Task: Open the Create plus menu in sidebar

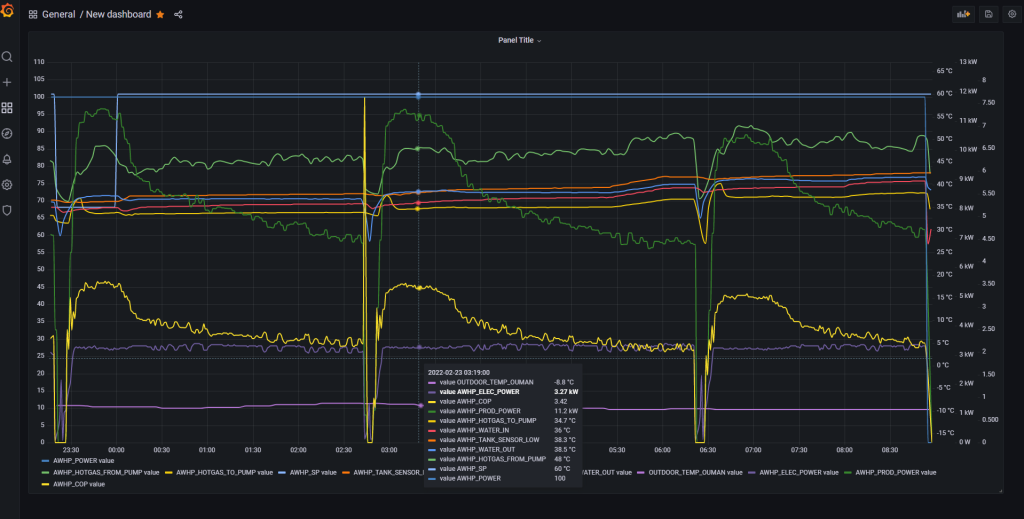Action: click(7, 82)
